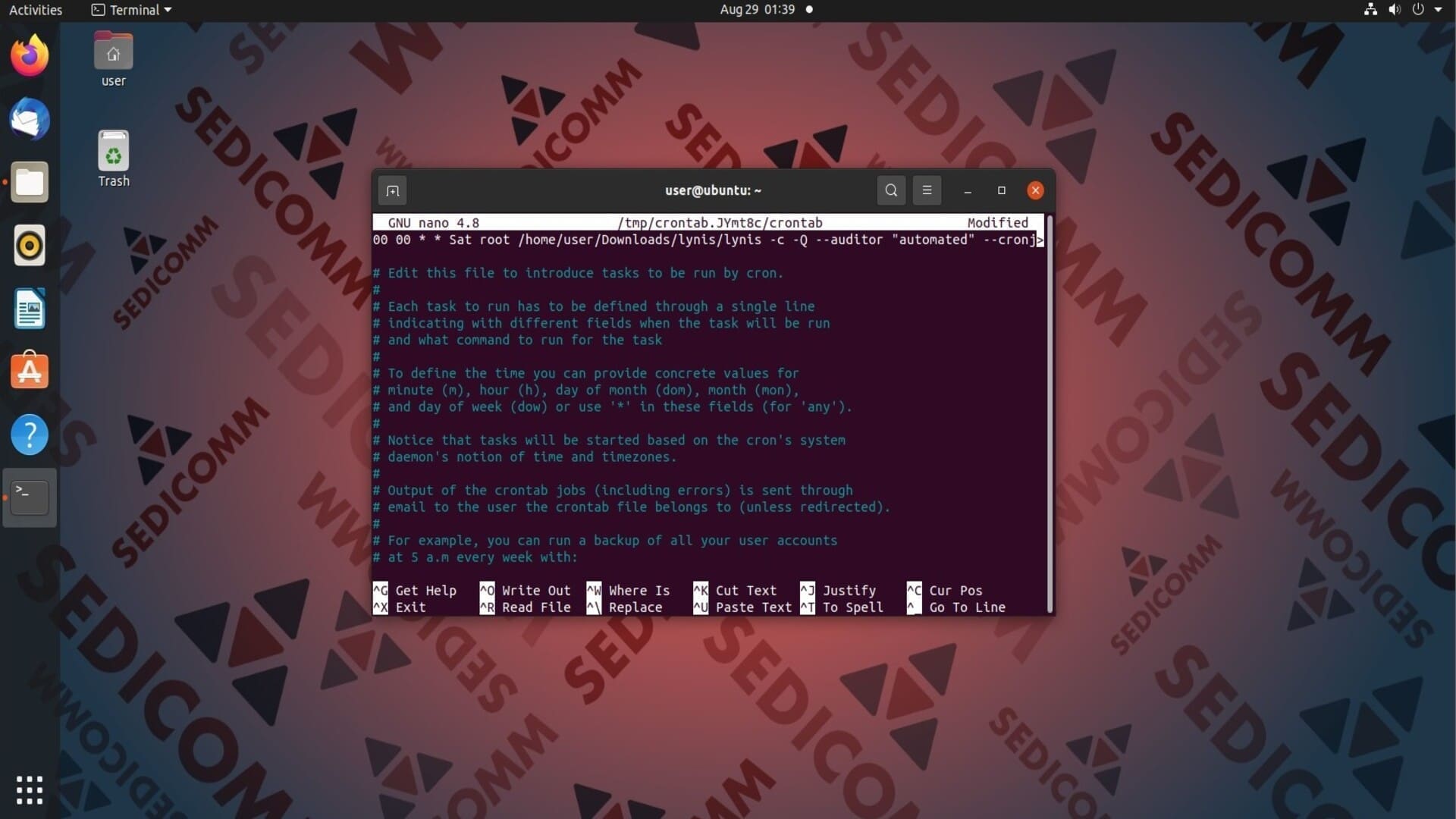Image resolution: width=1456 pixels, height=819 pixels.
Task: Click the user@ubuntu: ~ window title
Action: pos(713,190)
